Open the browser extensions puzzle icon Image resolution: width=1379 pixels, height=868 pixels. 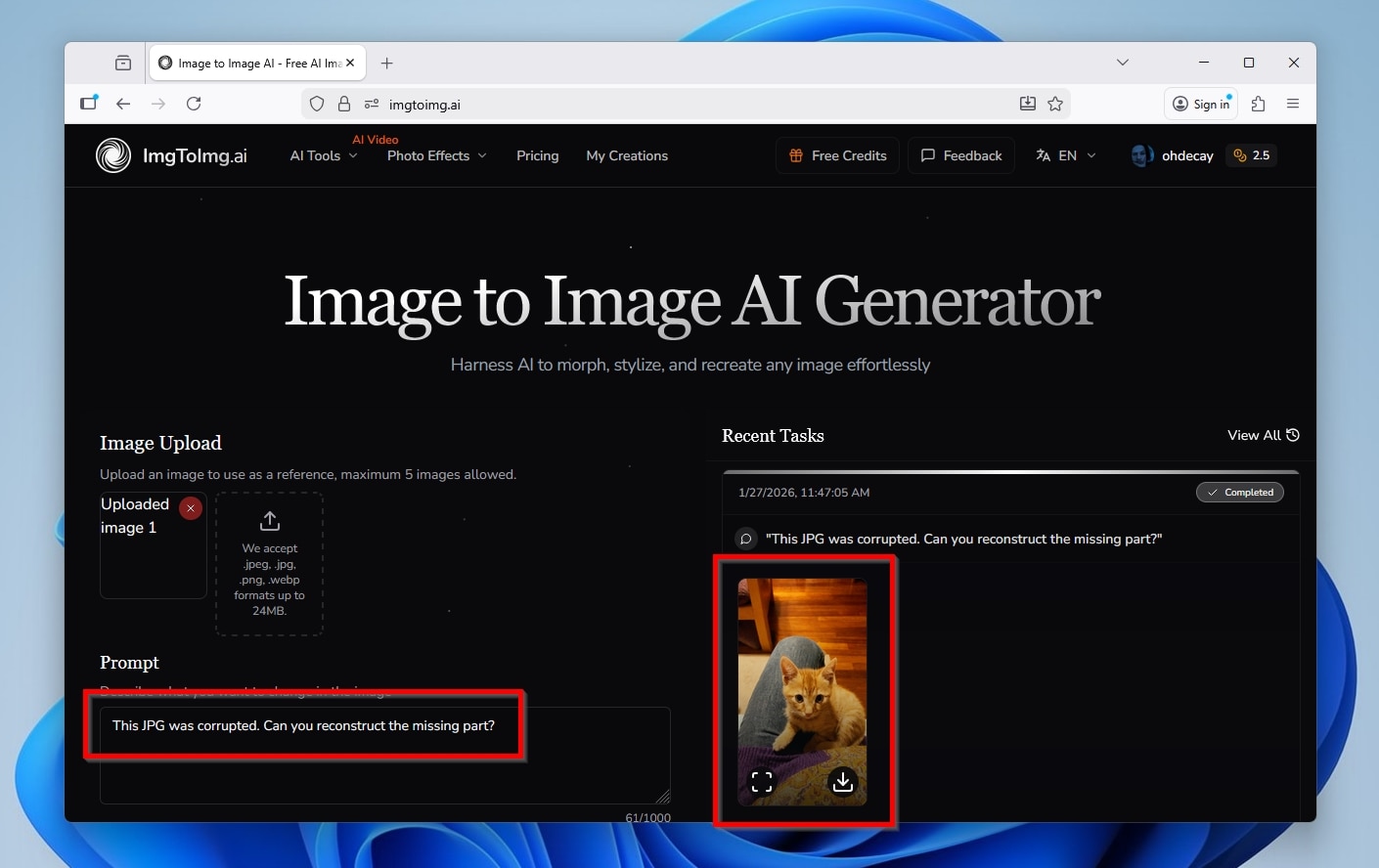pyautogui.click(x=1259, y=104)
